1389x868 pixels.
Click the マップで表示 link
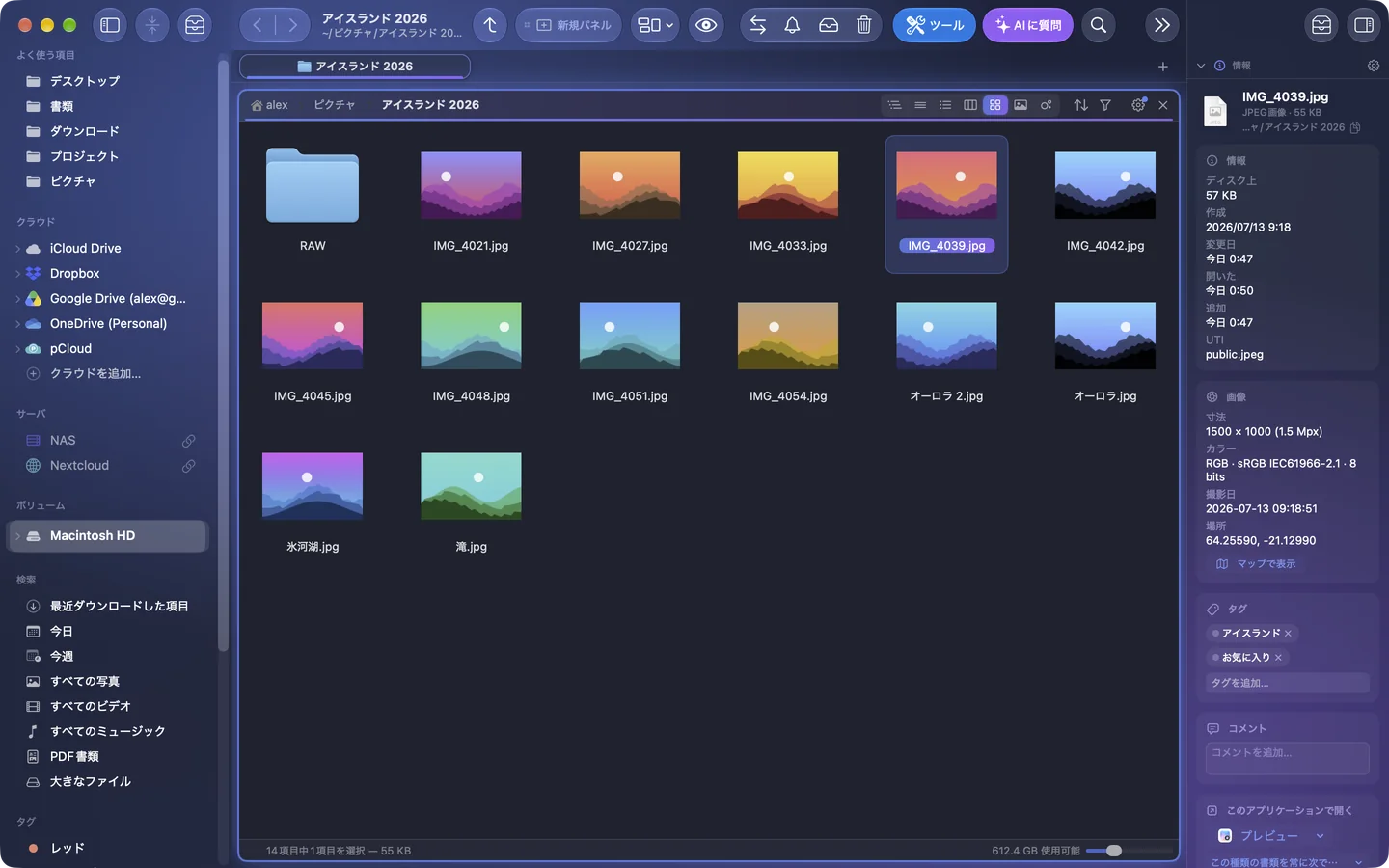pos(1257,564)
